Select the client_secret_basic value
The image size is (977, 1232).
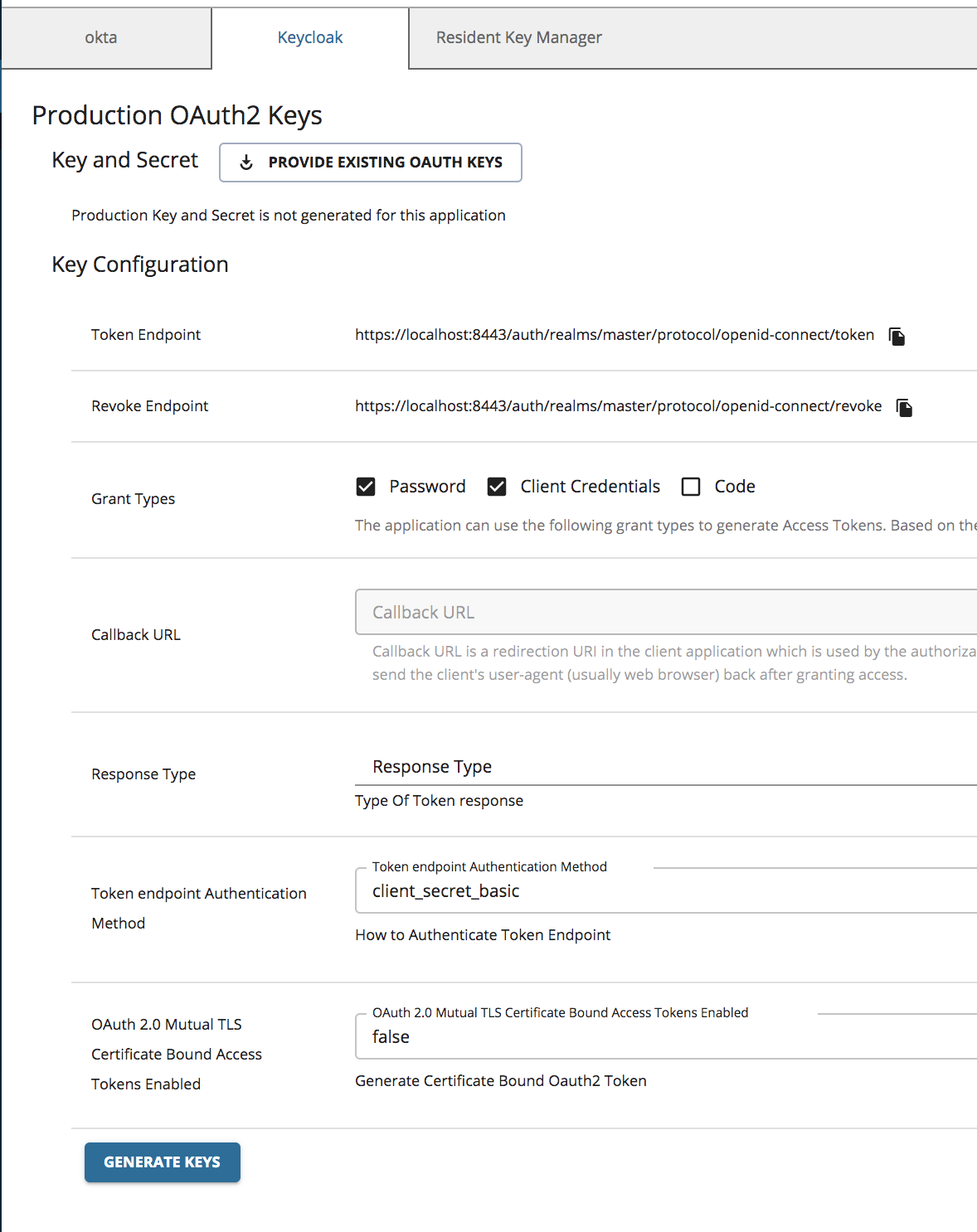pos(445,890)
